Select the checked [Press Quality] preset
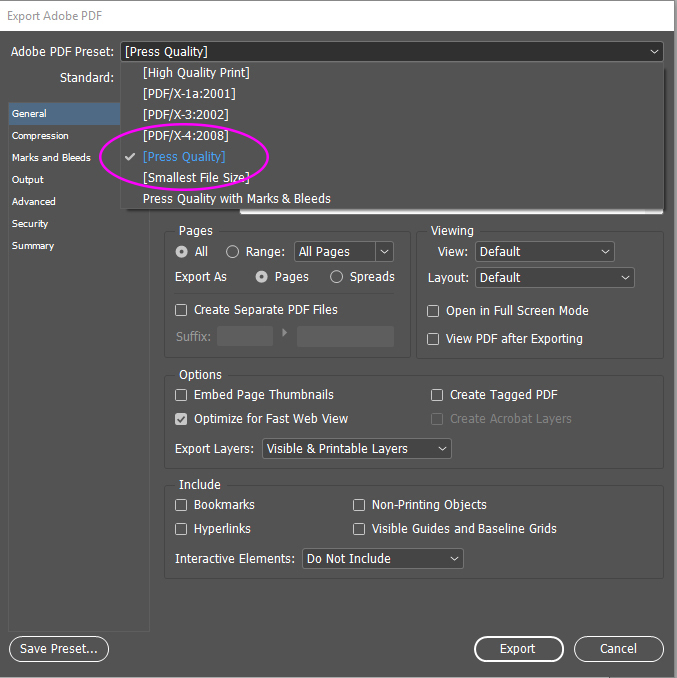 [392, 157]
